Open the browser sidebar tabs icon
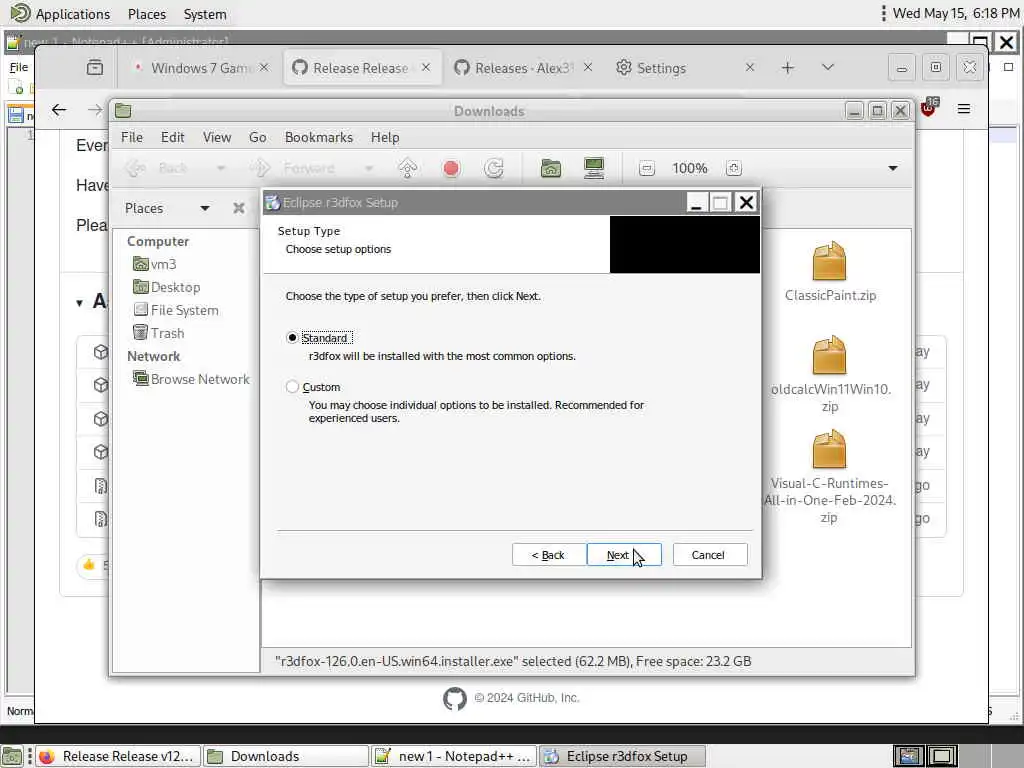This screenshot has width=1024, height=768. pos(95,67)
